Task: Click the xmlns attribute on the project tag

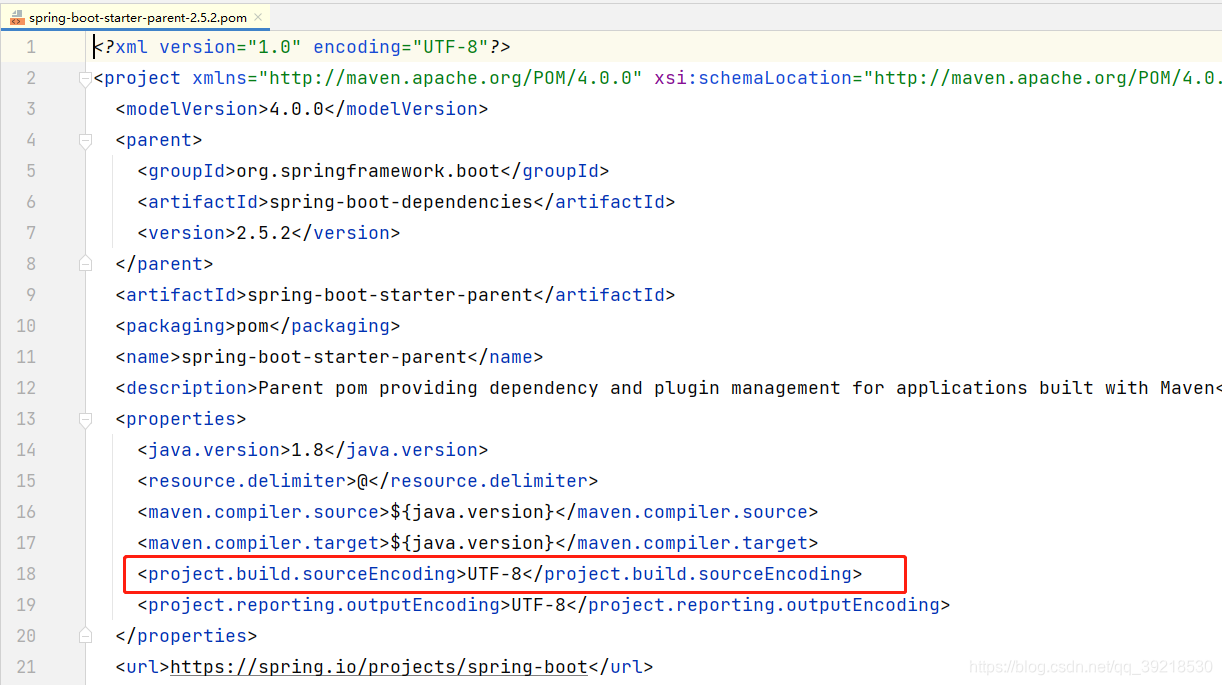Action: coord(417,79)
